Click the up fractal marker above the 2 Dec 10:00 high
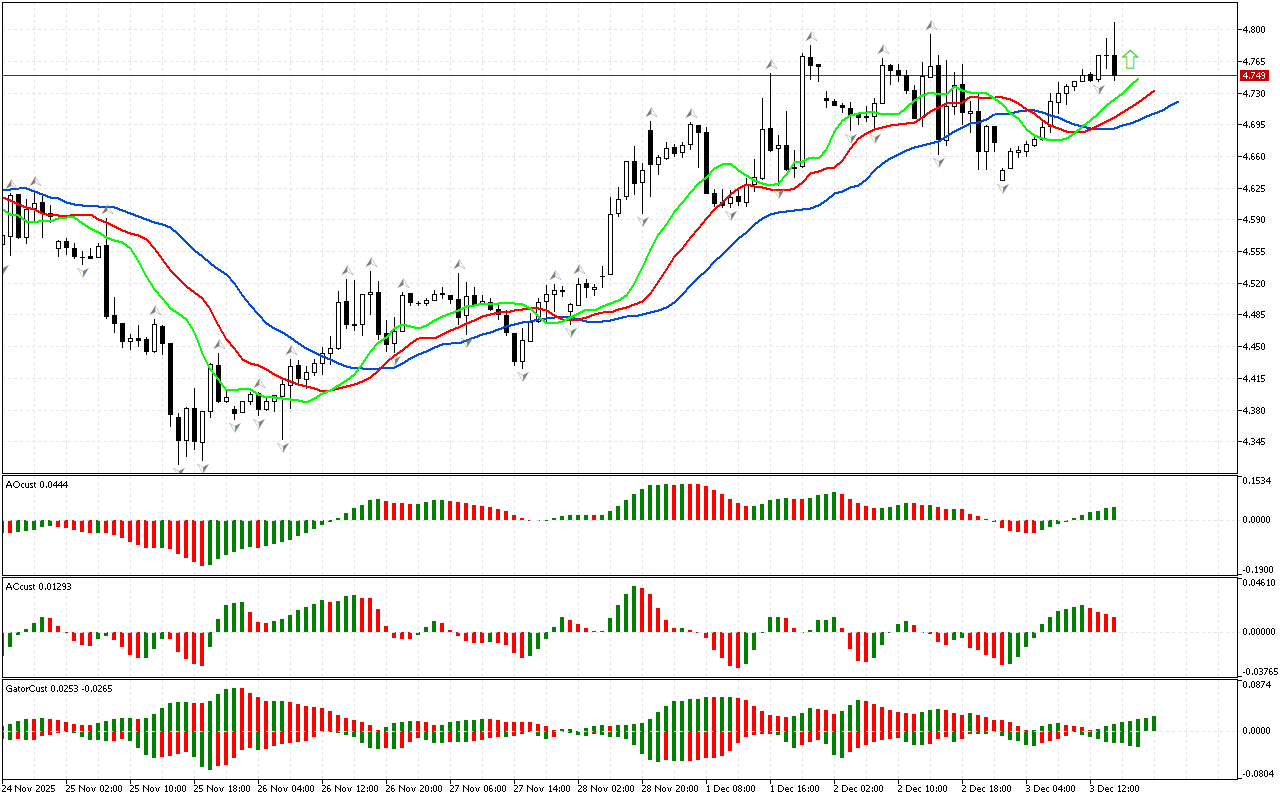Screen dimensions: 1280x800 pos(930,25)
